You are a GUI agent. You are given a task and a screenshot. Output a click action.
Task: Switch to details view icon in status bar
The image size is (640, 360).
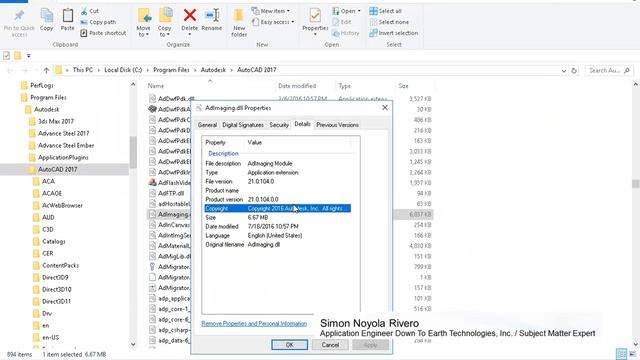[x=621, y=354]
